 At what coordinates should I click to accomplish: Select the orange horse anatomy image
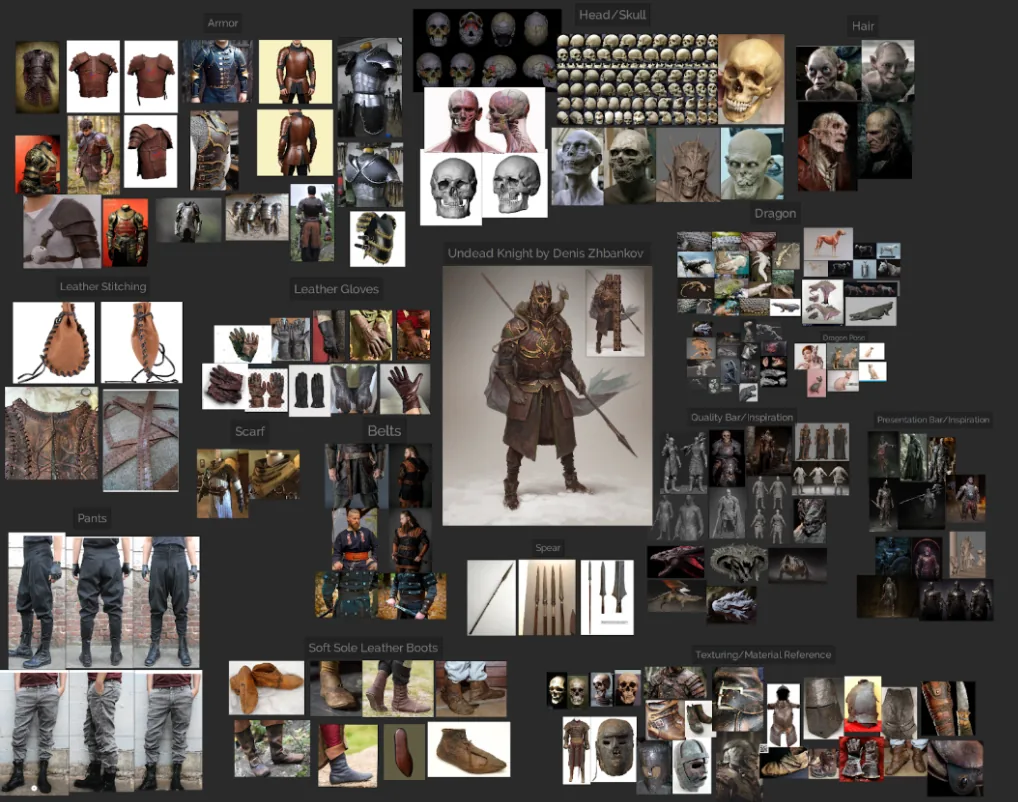[828, 244]
